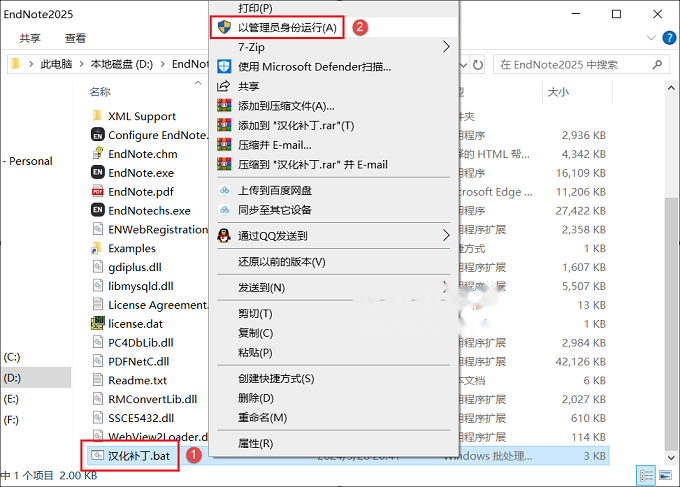
Task: Click the admin shield icon beside 以管理员身份运行(A)
Action: (x=224, y=27)
